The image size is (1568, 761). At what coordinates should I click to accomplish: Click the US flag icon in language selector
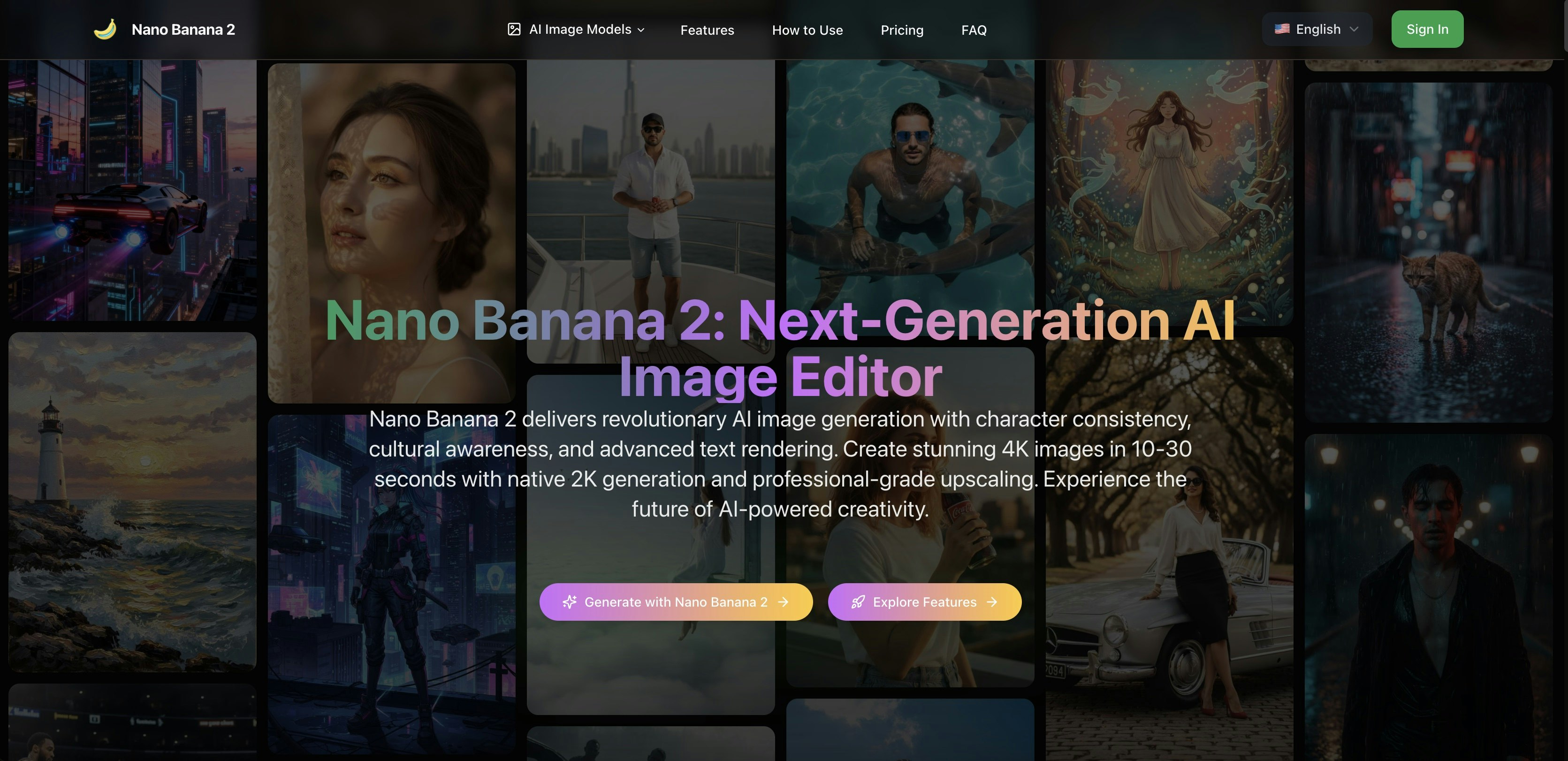(x=1283, y=29)
